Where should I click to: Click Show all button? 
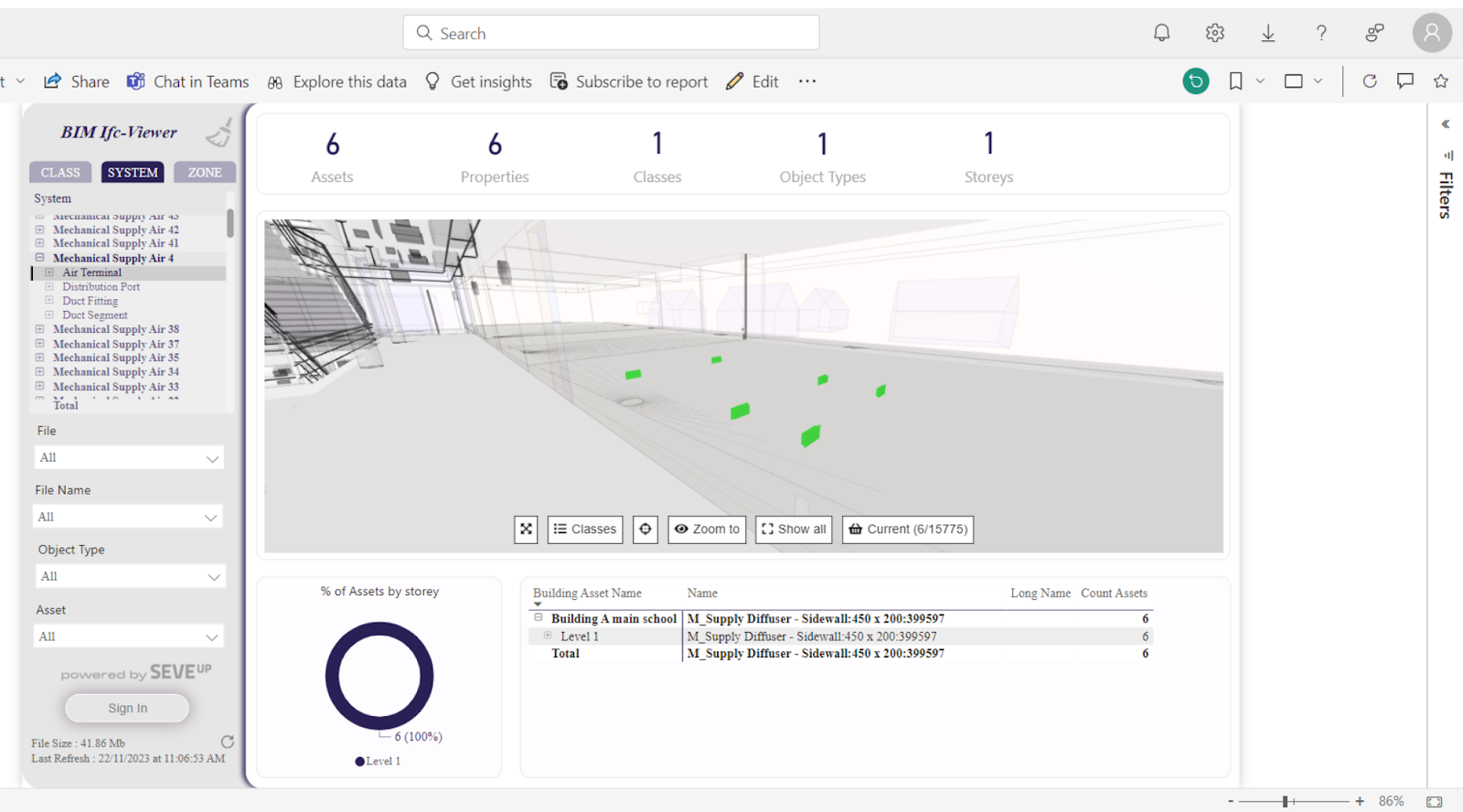click(794, 529)
